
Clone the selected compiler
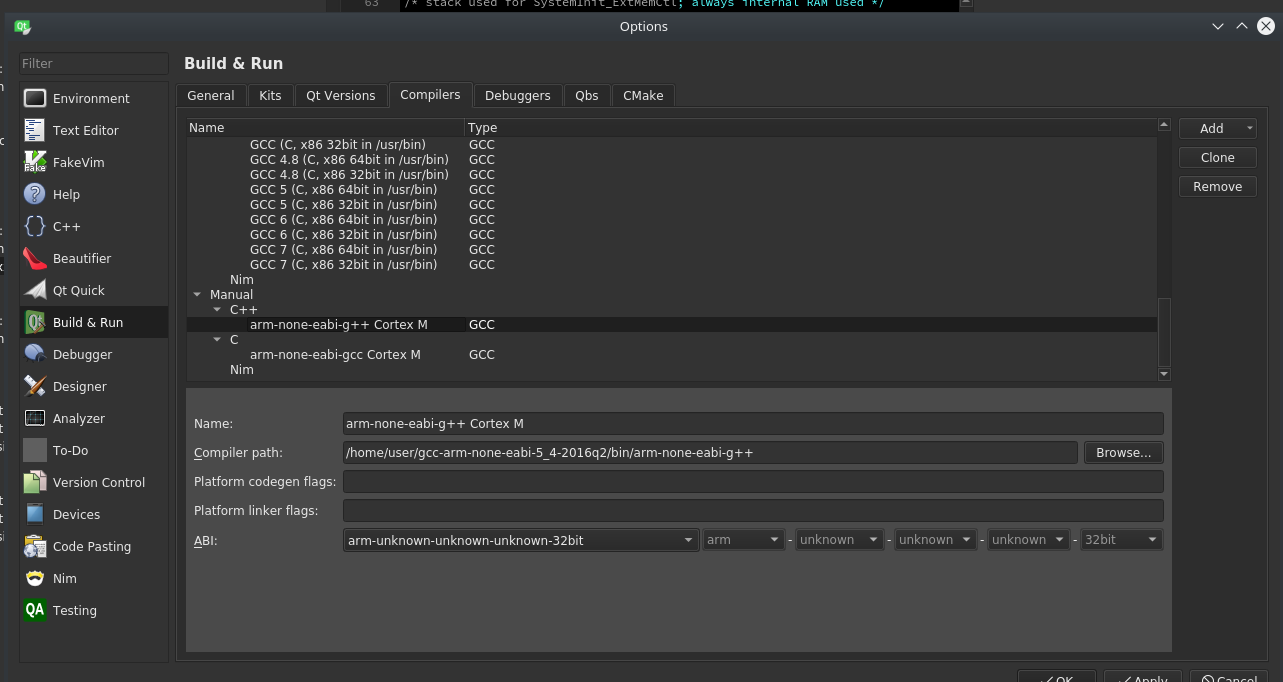click(1217, 157)
